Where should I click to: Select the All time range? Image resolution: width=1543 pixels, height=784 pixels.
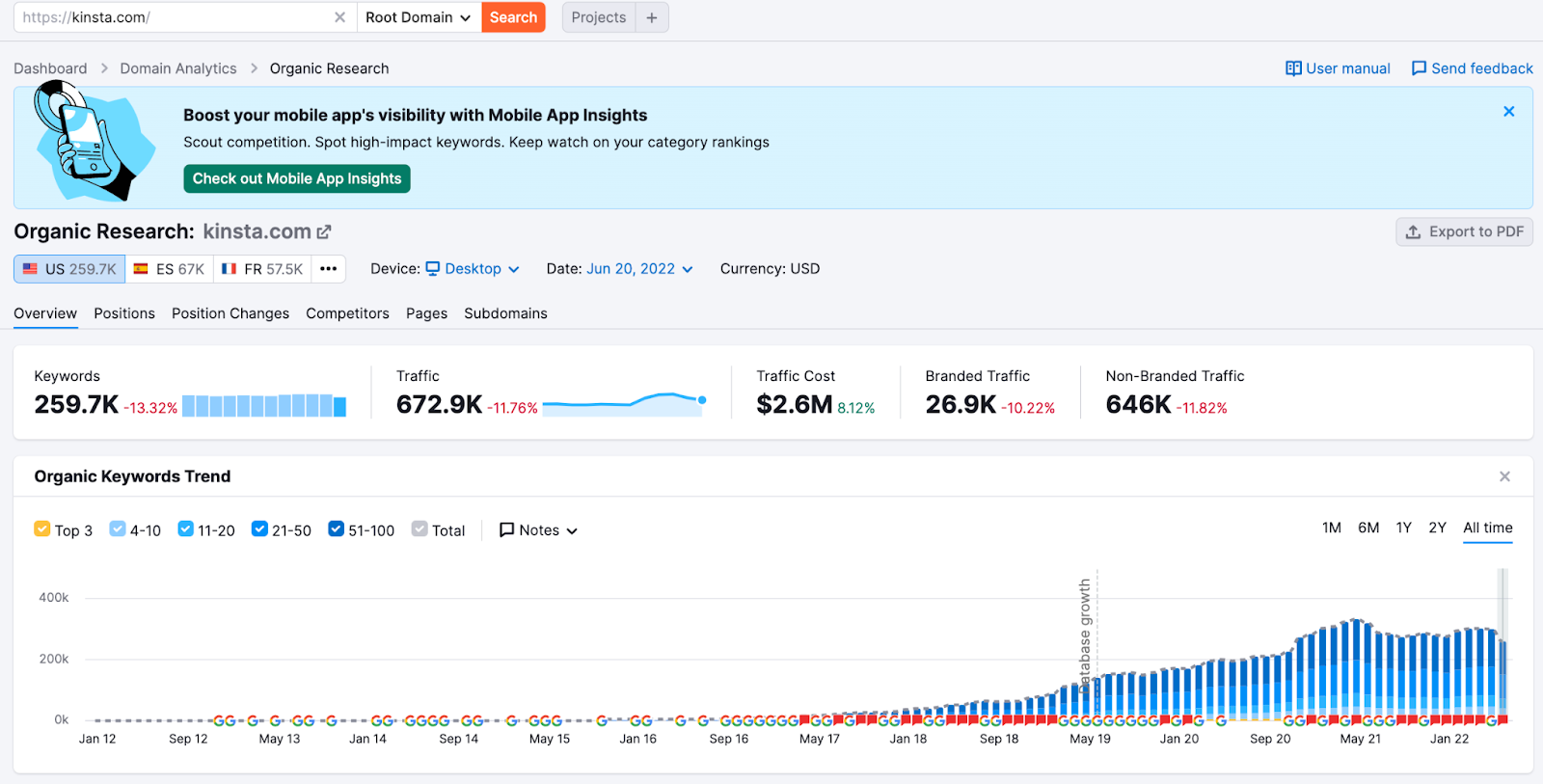point(1488,527)
